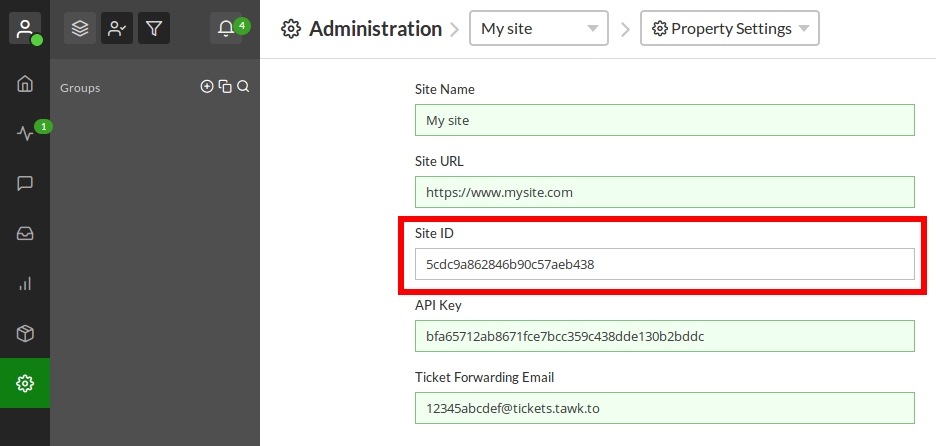Open the Property Settings dropdown

click(x=729, y=29)
